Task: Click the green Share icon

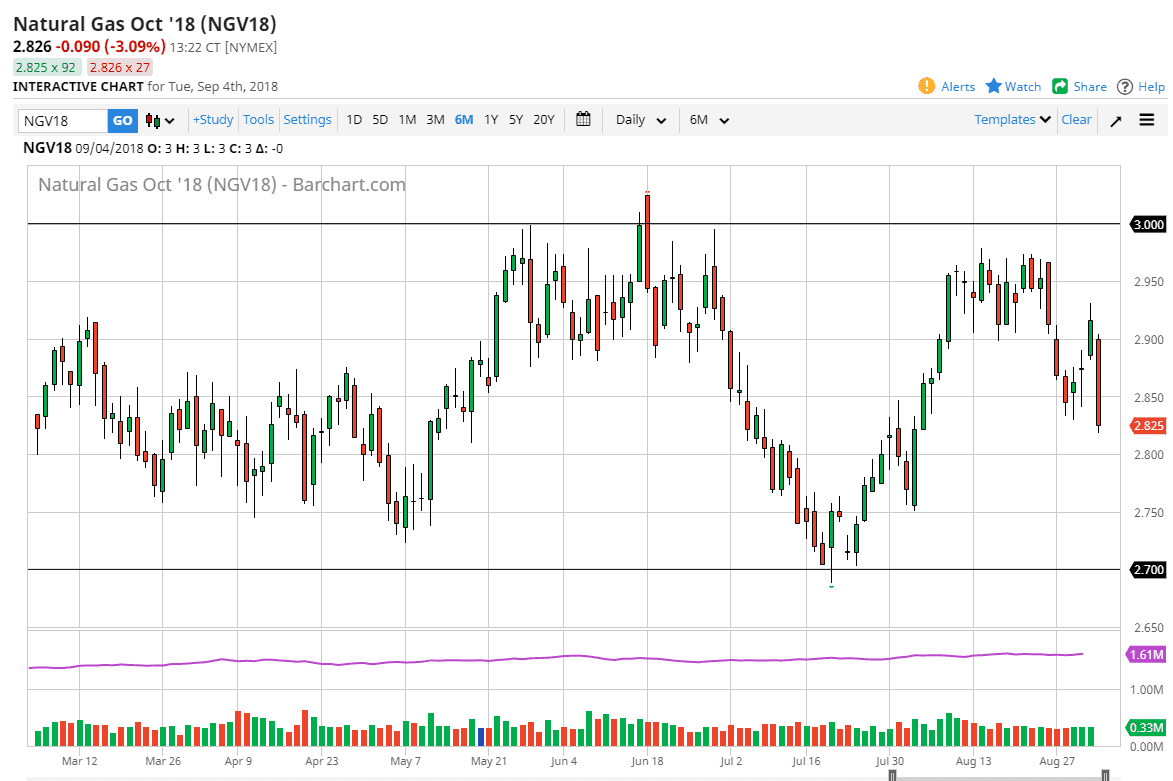Action: coord(1060,86)
